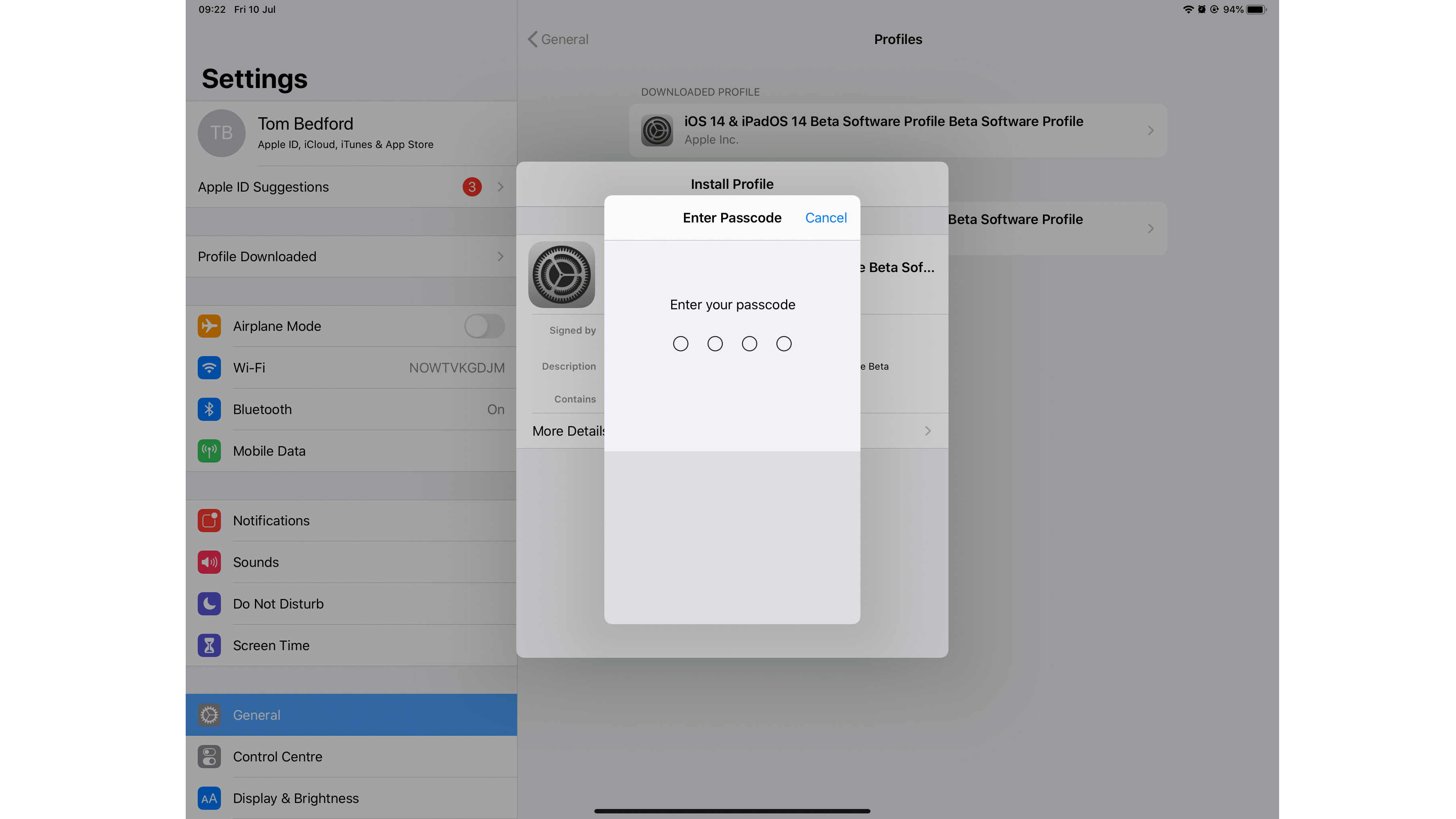Open Mobile Data settings
Image resolution: width=1456 pixels, height=819 pixels.
point(351,451)
